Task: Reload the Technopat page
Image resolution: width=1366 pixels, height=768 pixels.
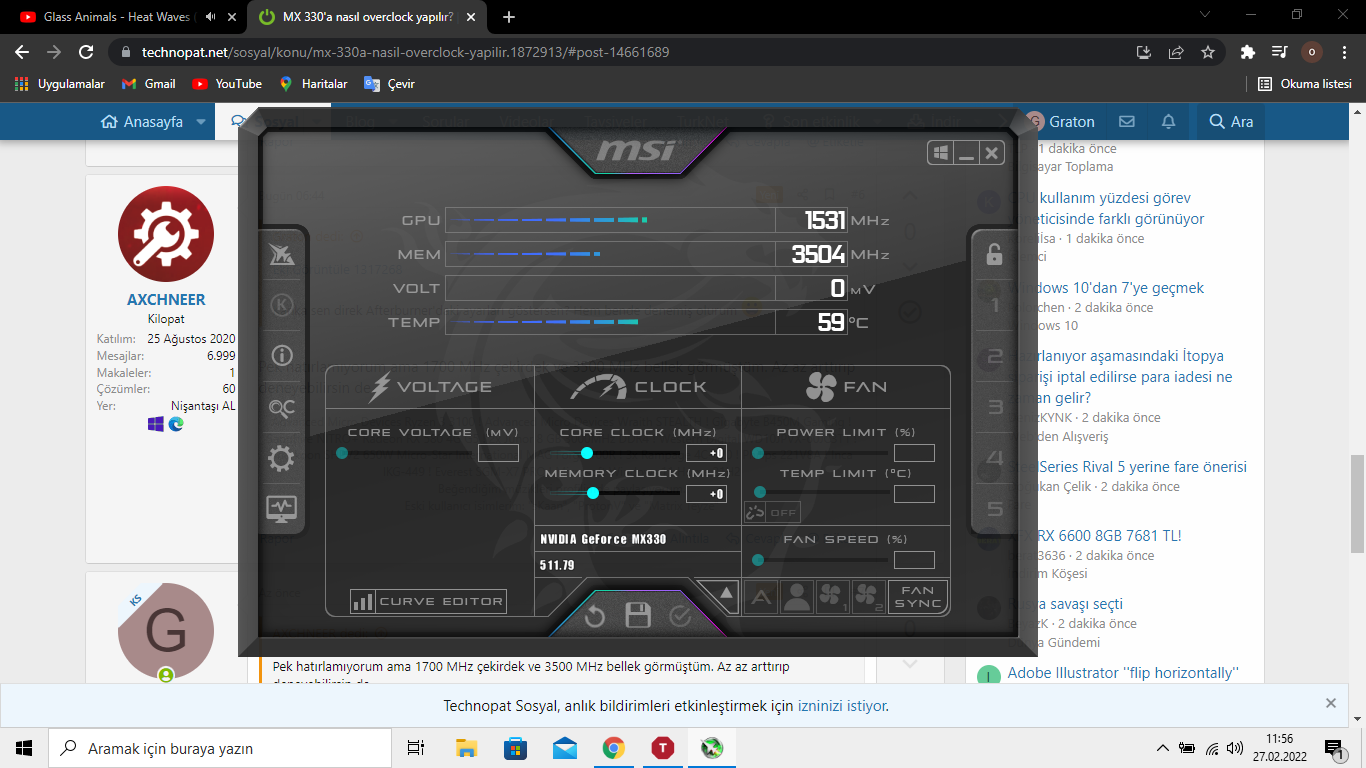Action: (86, 52)
